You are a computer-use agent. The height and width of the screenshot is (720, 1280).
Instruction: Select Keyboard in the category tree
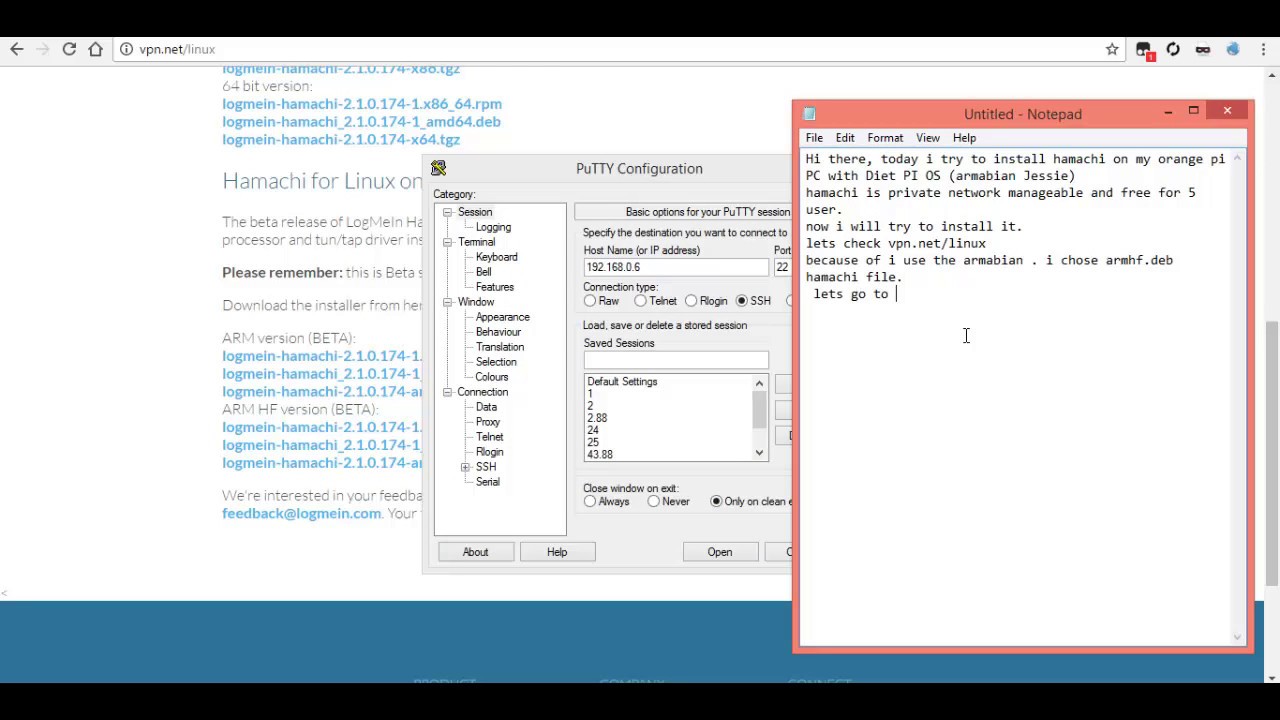coord(496,257)
